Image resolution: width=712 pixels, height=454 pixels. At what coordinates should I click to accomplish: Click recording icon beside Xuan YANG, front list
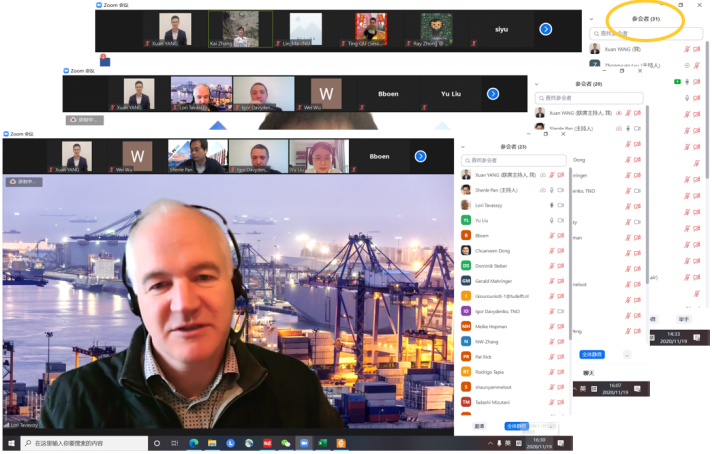(543, 175)
